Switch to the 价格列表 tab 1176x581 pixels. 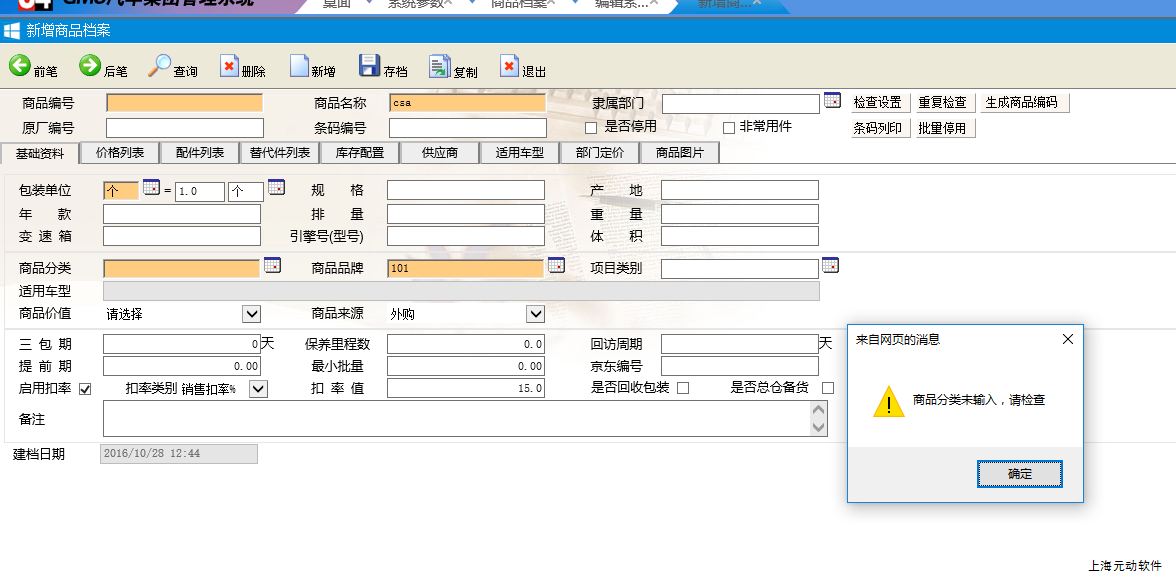click(x=120, y=153)
